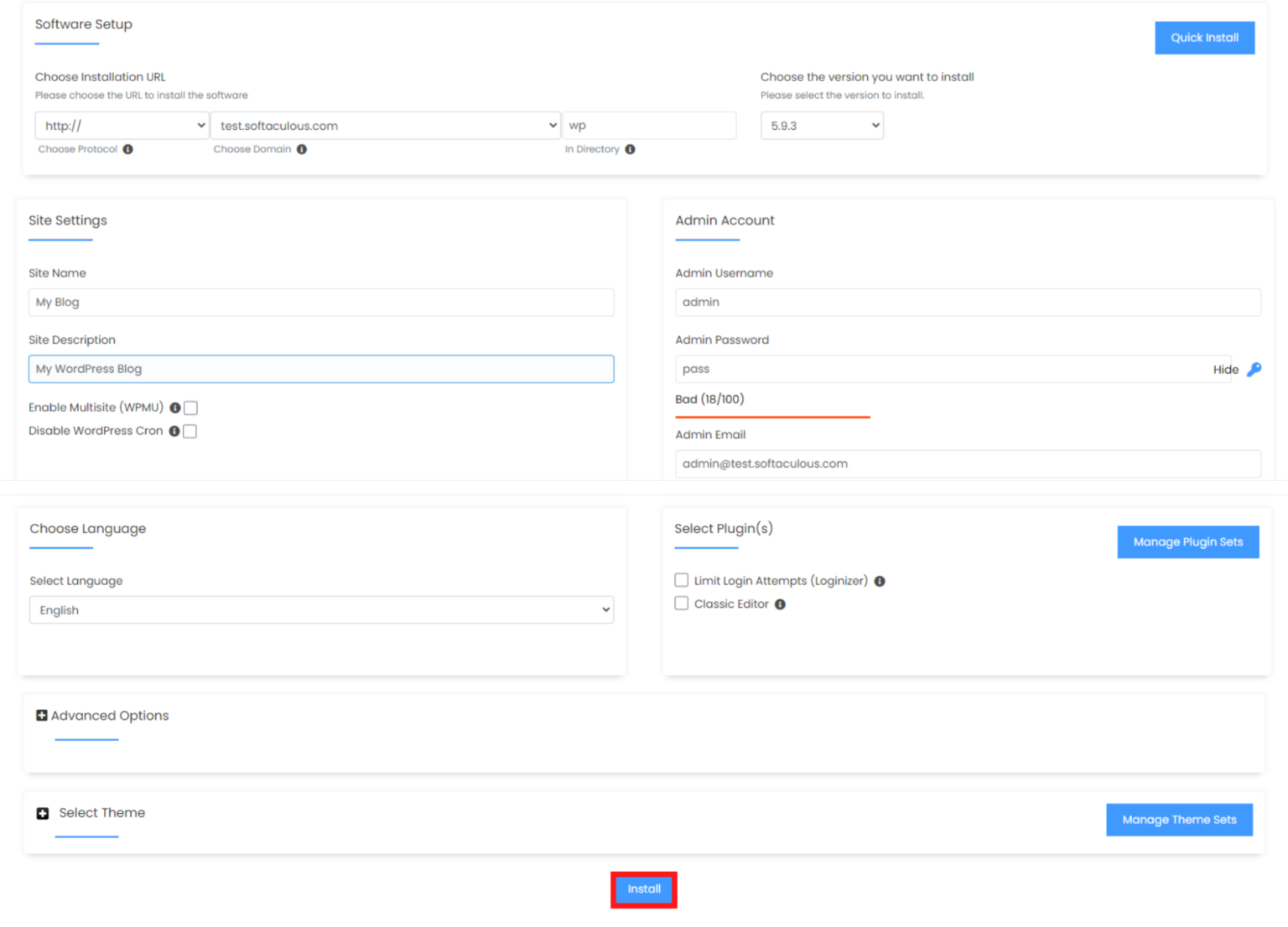Hide the admin password text

tap(1225, 369)
